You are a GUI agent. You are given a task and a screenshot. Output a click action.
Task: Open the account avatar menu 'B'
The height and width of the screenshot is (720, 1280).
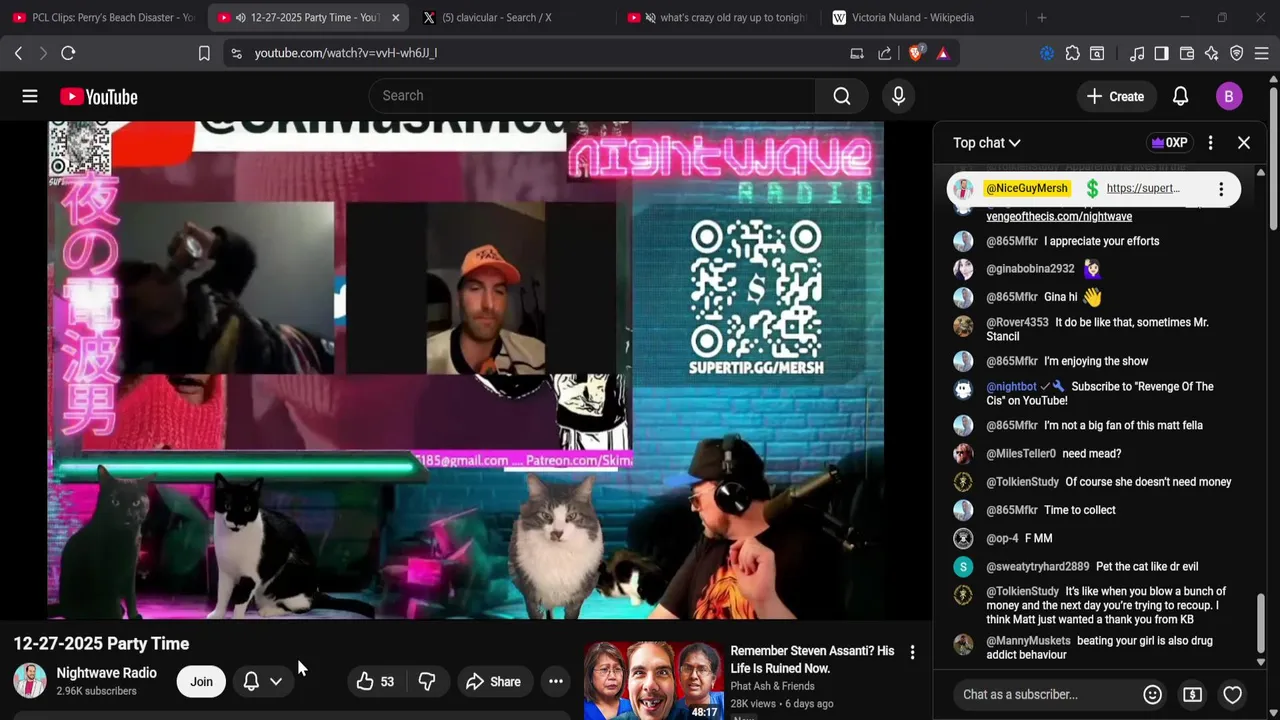[x=1229, y=96]
